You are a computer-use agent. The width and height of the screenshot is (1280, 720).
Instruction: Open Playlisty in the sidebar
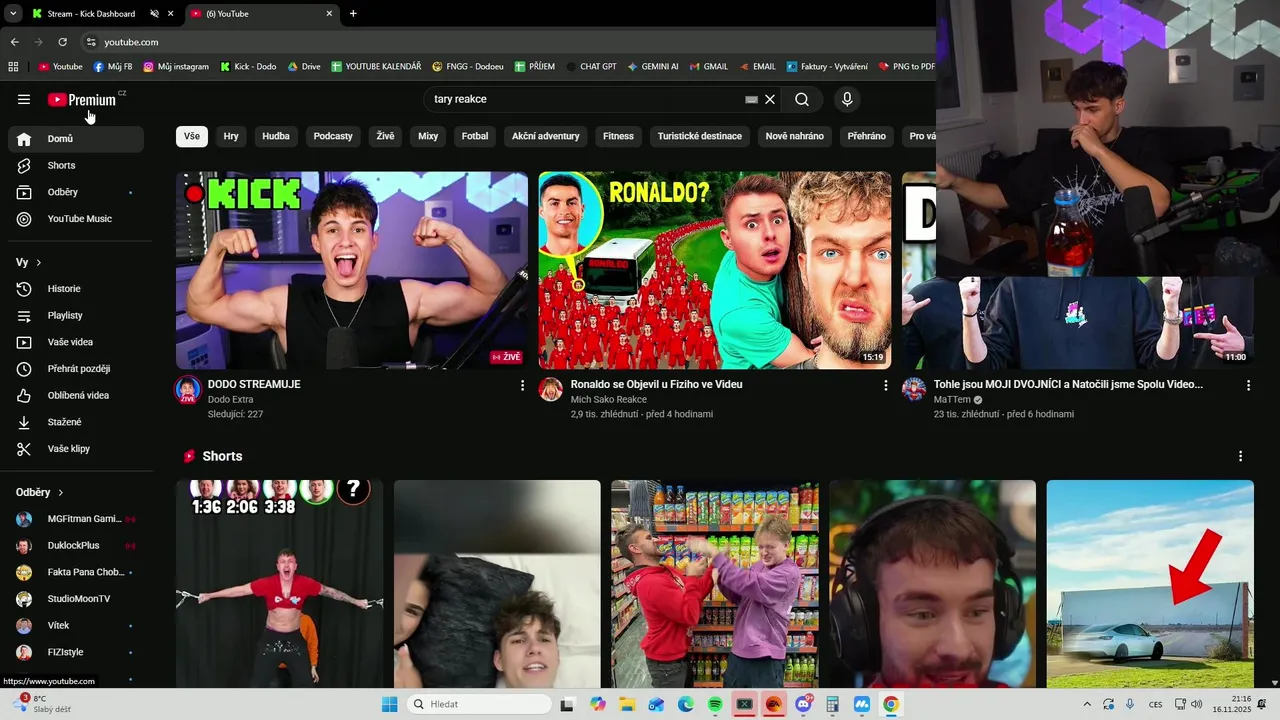tap(76, 315)
